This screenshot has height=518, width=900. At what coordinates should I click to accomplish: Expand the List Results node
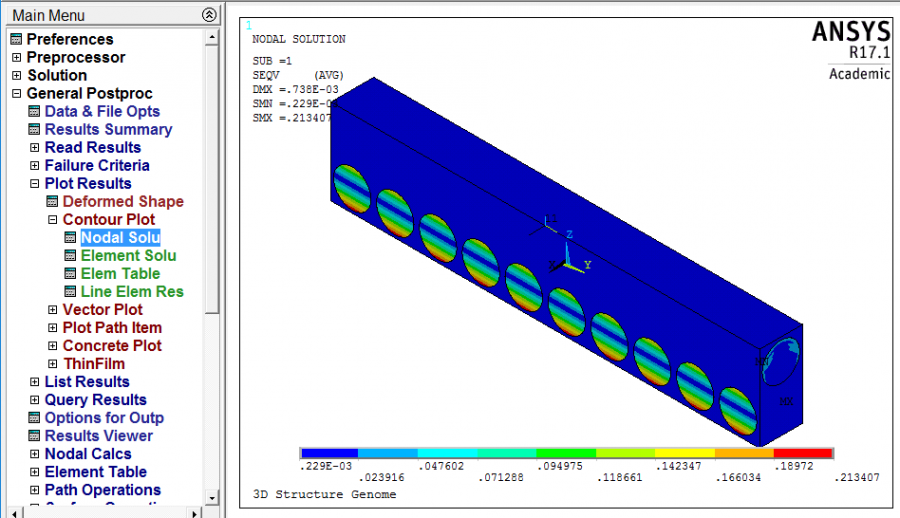[34, 382]
